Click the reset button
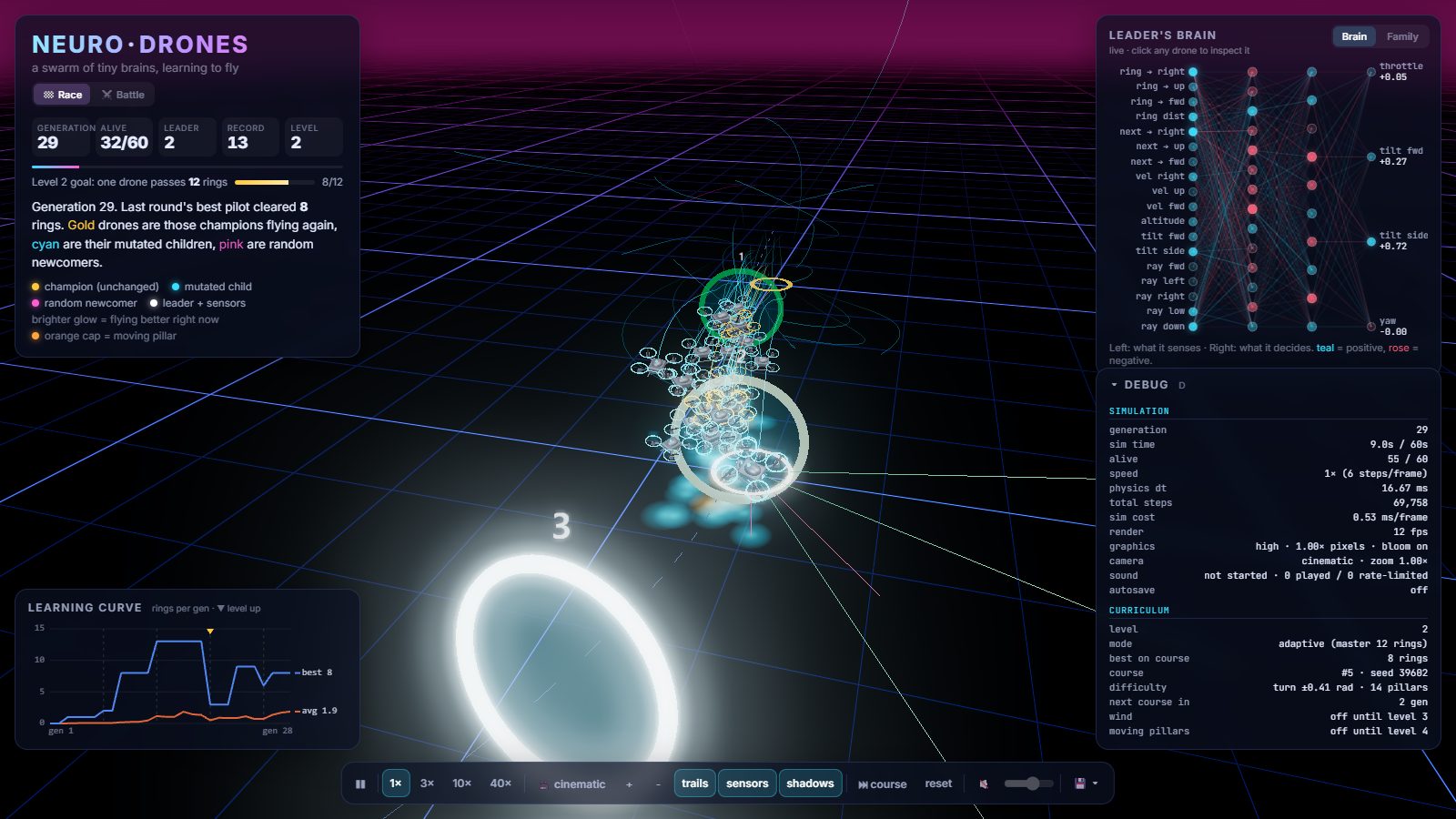1456x819 pixels. [x=938, y=784]
